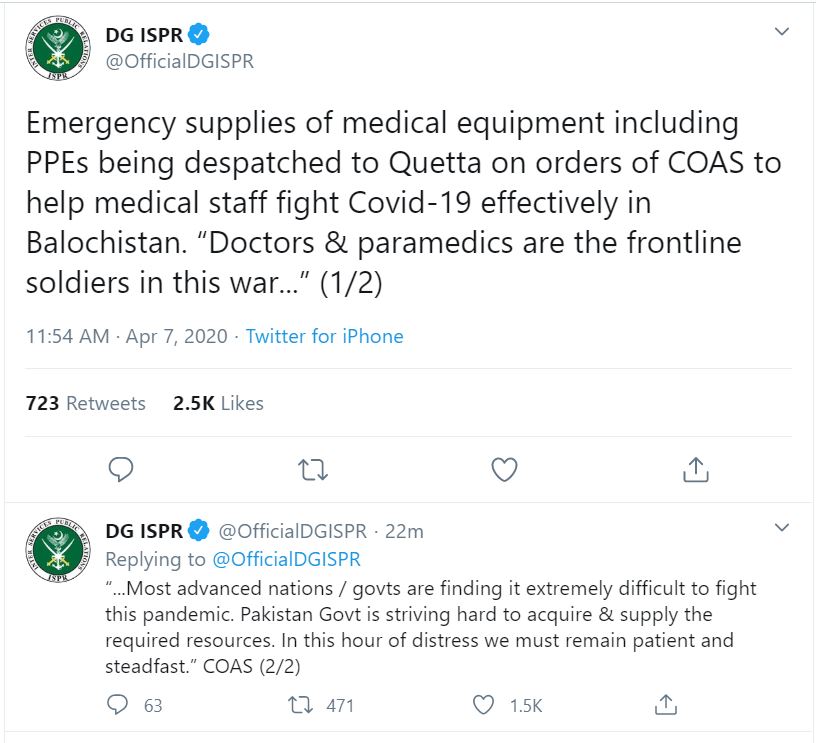Open the tweet timestamp 11:54 AM Apr 7, 2020
The height and width of the screenshot is (743, 816).
tap(127, 336)
